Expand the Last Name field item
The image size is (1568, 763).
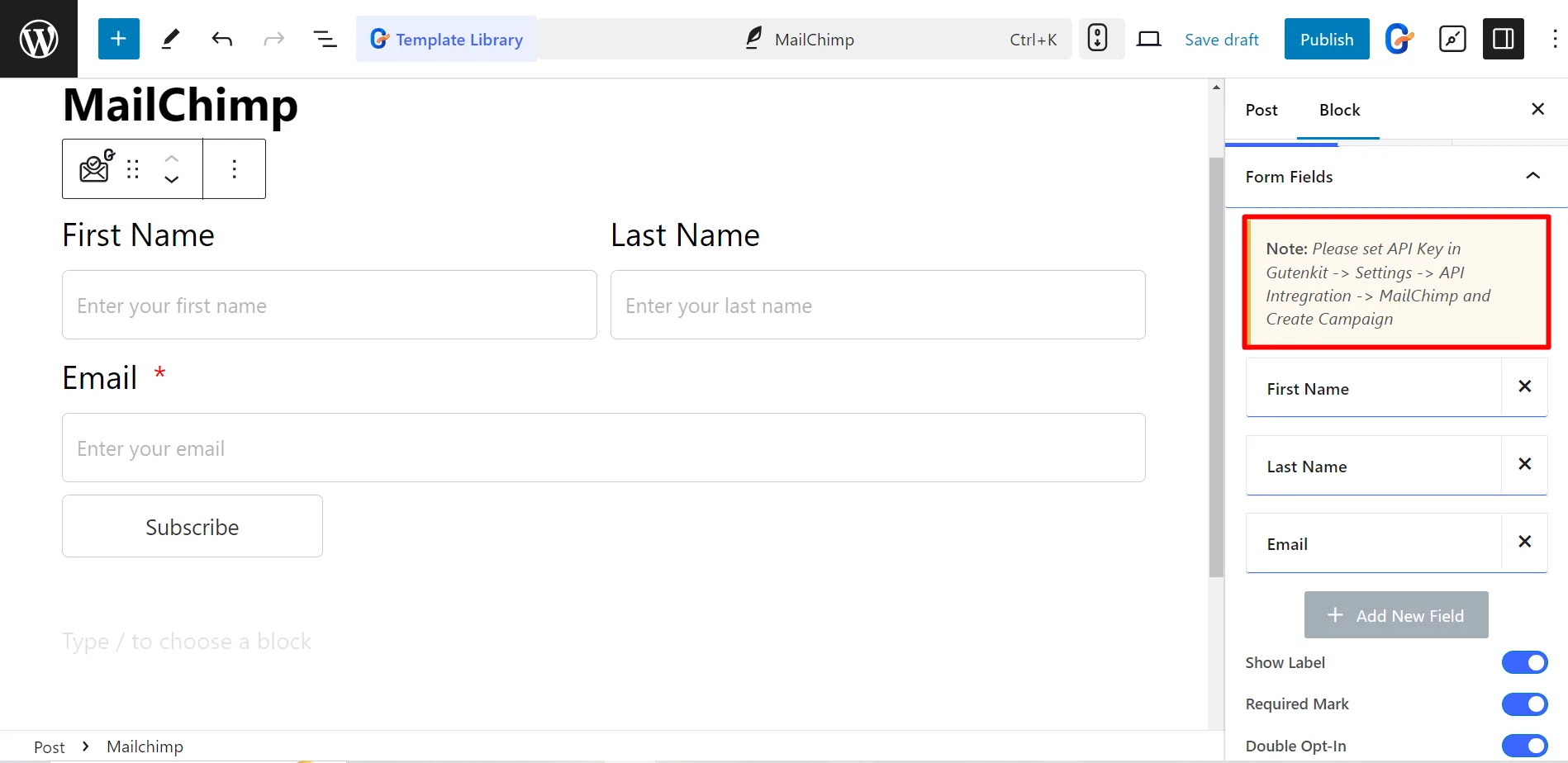pos(1373,466)
